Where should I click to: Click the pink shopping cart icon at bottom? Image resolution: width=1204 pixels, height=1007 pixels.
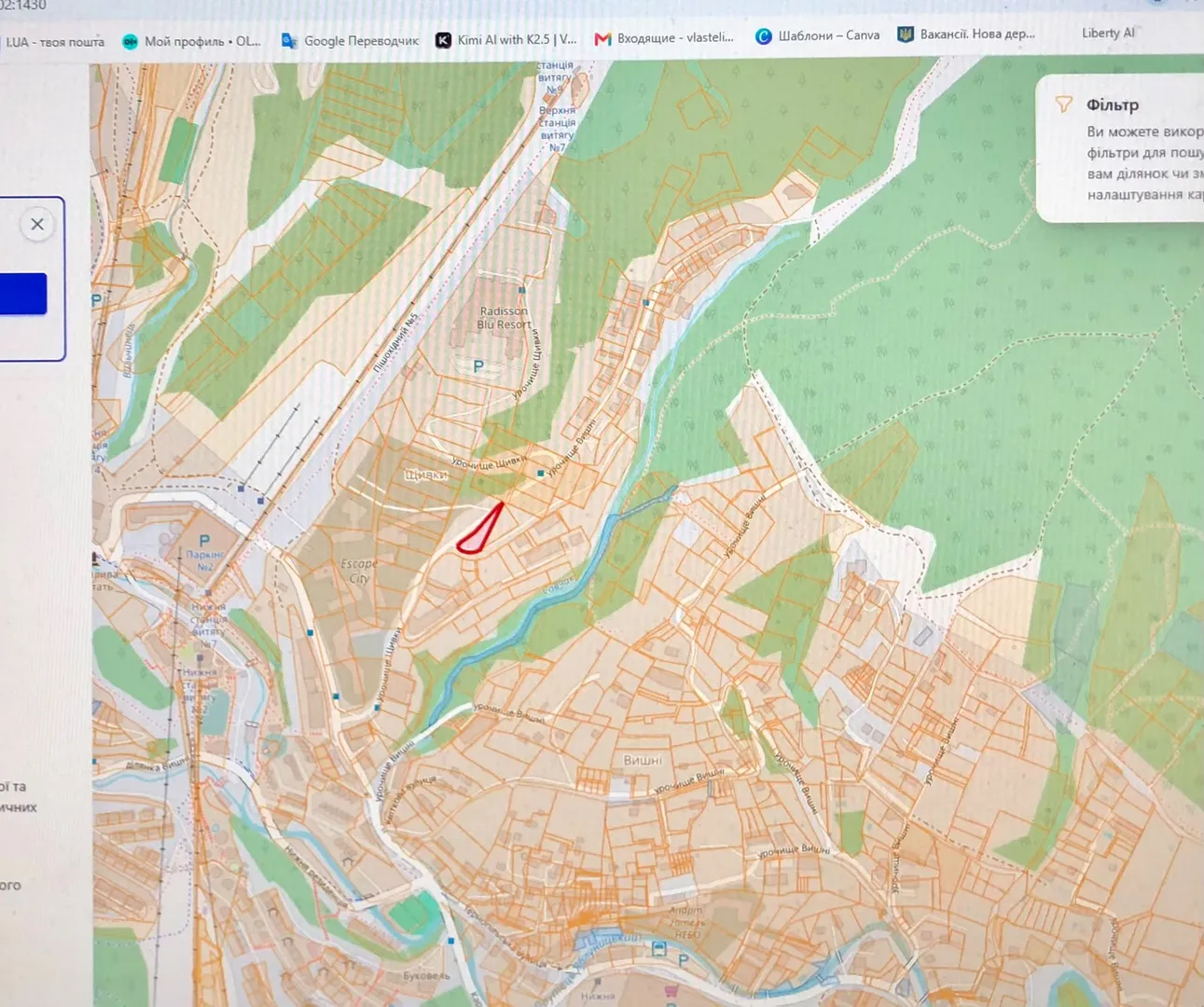[671, 991]
